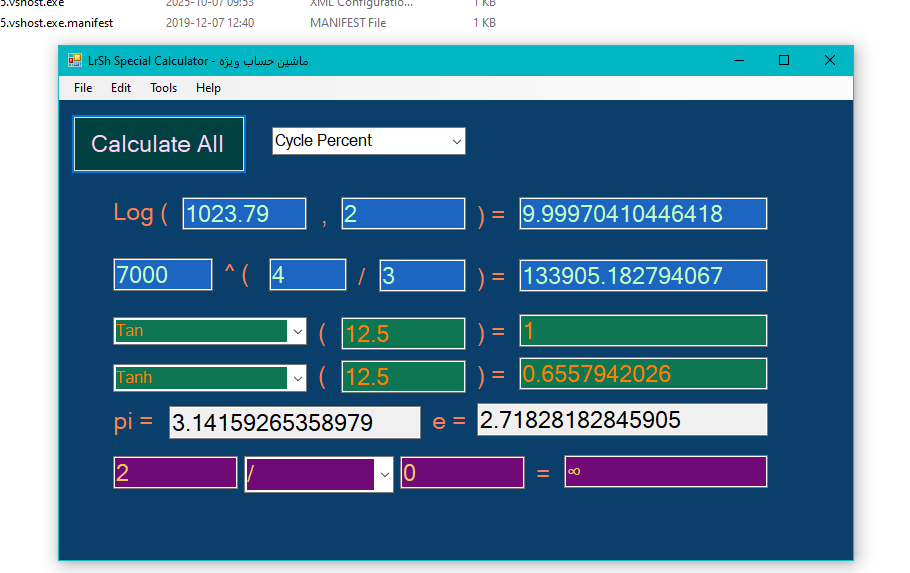
Task: Minimize the LrSh Special Calculator window
Action: click(738, 61)
